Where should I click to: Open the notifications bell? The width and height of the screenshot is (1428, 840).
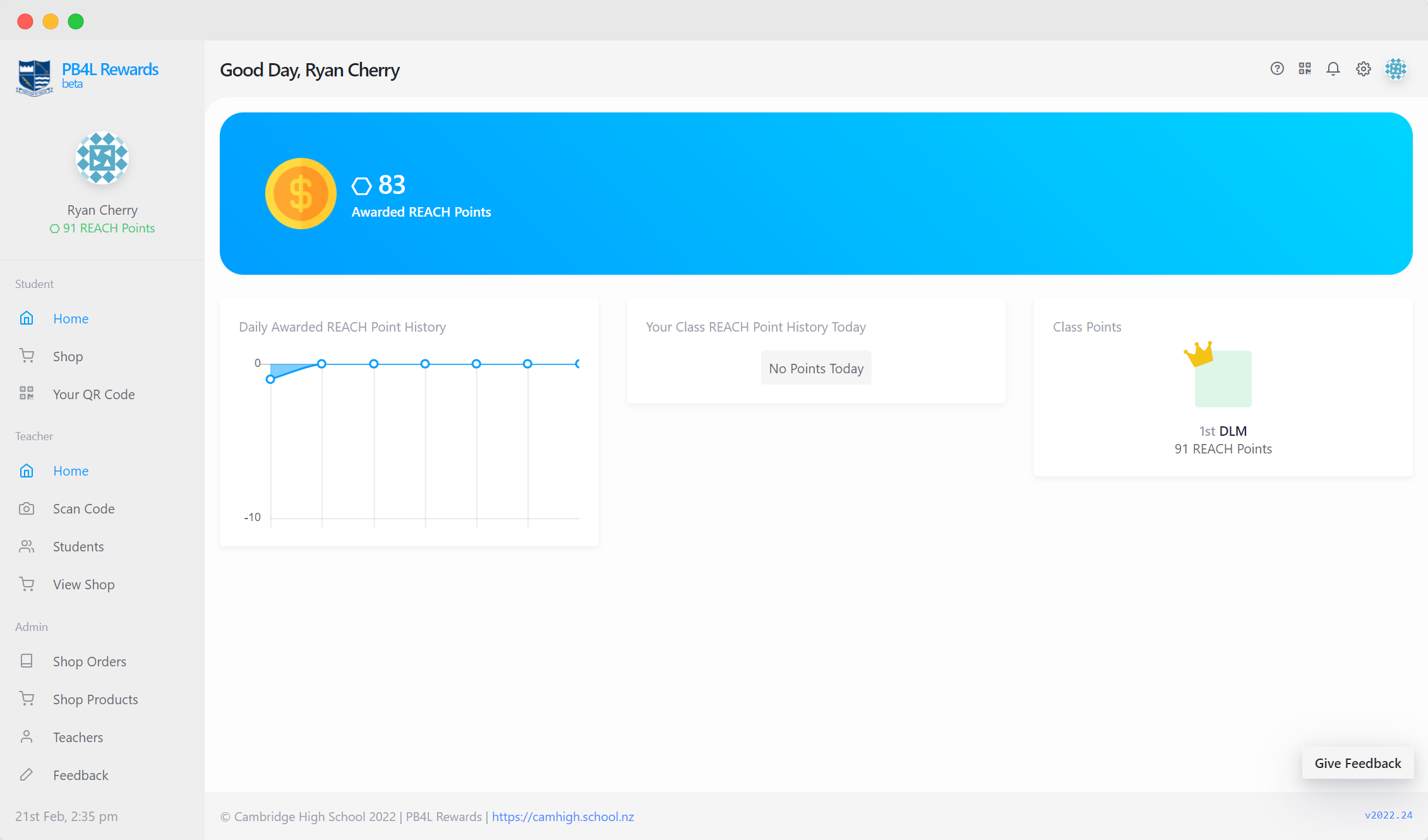[1333, 69]
